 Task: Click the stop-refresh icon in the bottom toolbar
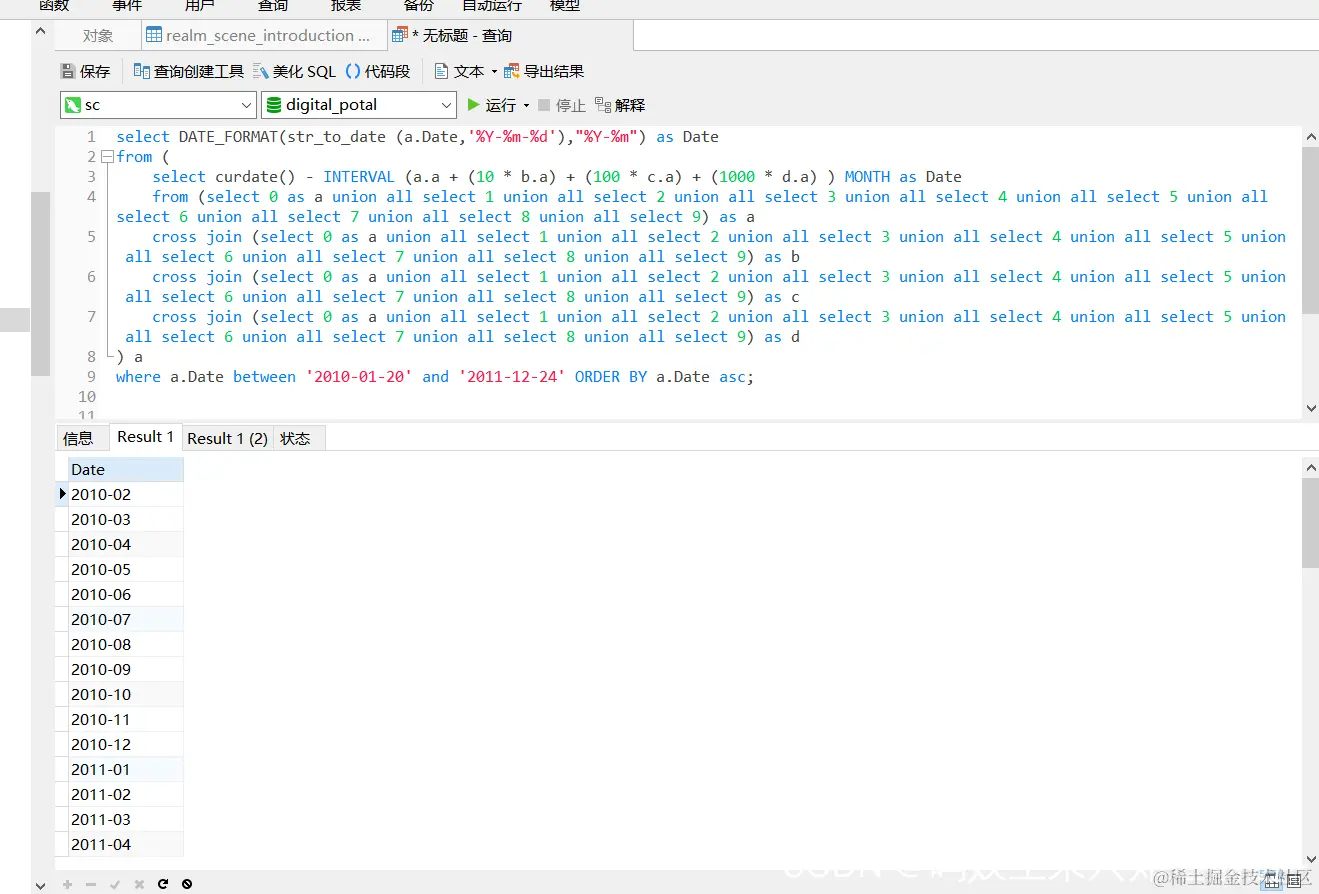[187, 884]
